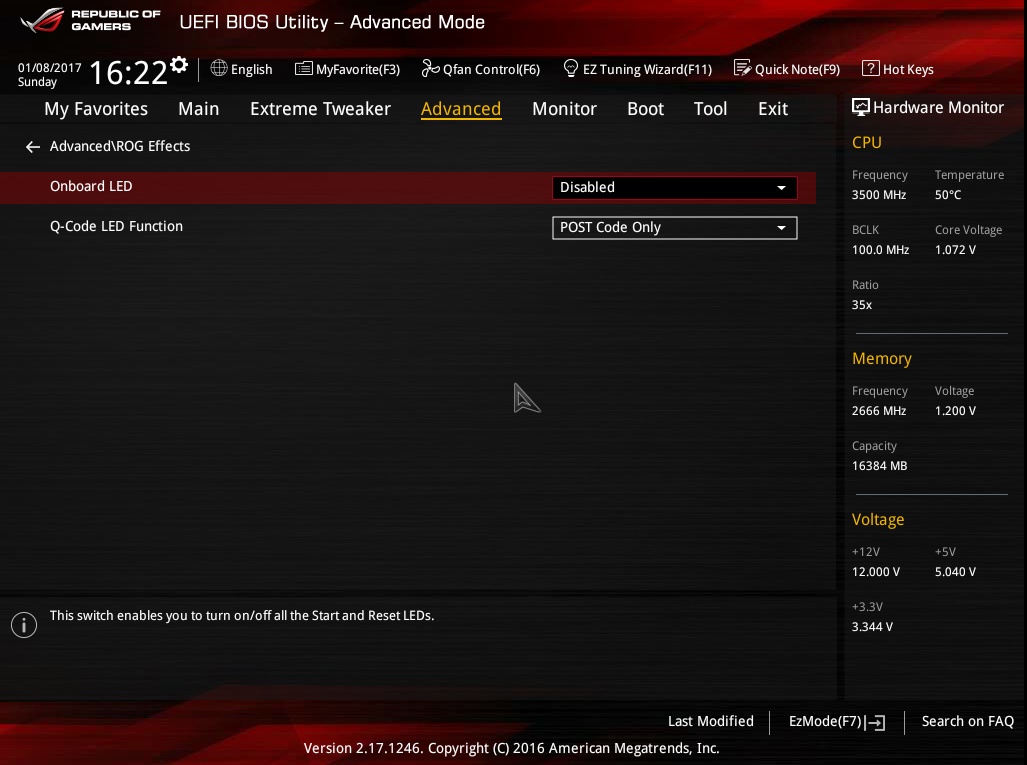Open Quick Note(F9)

787,69
